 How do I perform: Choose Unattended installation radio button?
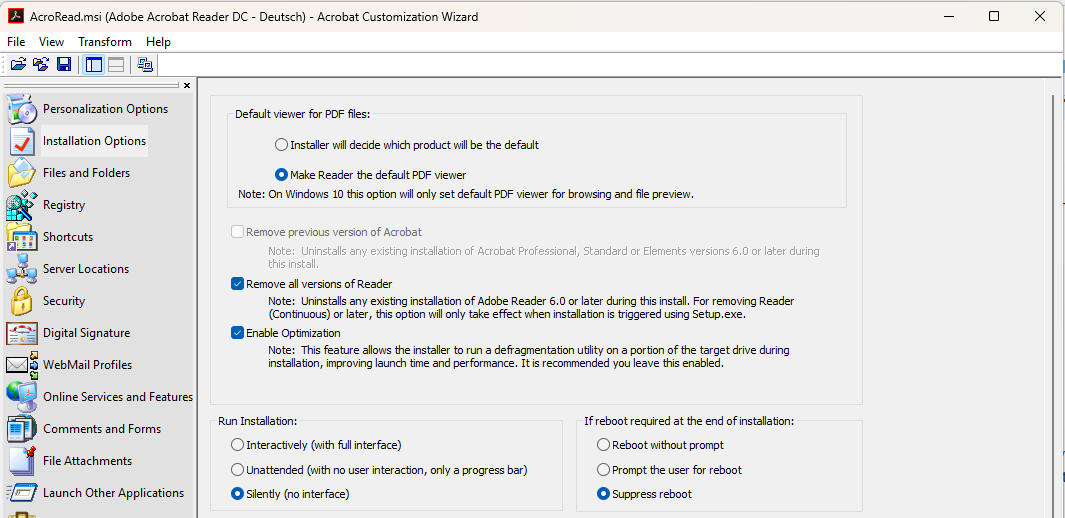click(x=237, y=470)
